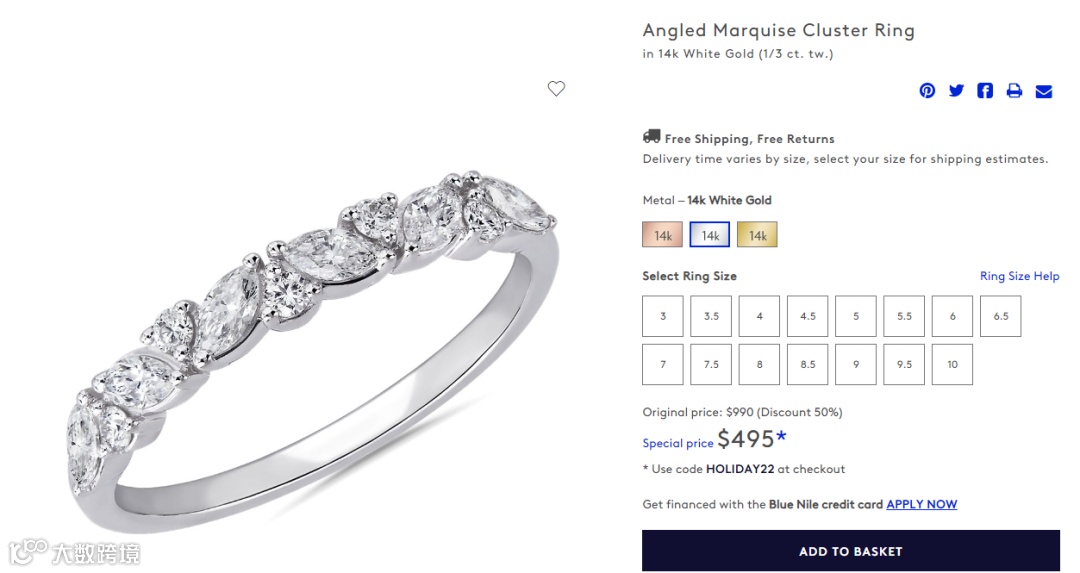
Task: Click APPLY NOW credit card link
Action: (921, 504)
